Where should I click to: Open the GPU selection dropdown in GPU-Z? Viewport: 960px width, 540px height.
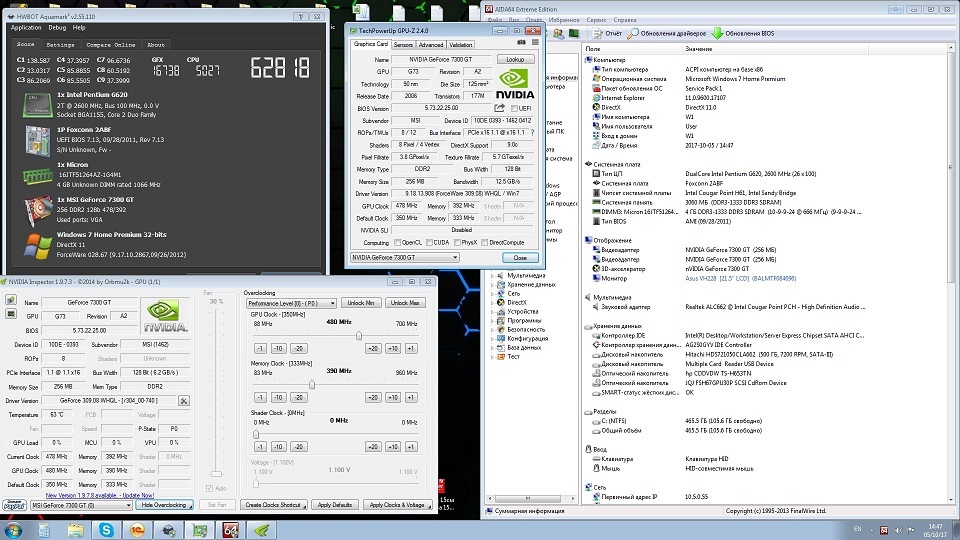(x=405, y=258)
